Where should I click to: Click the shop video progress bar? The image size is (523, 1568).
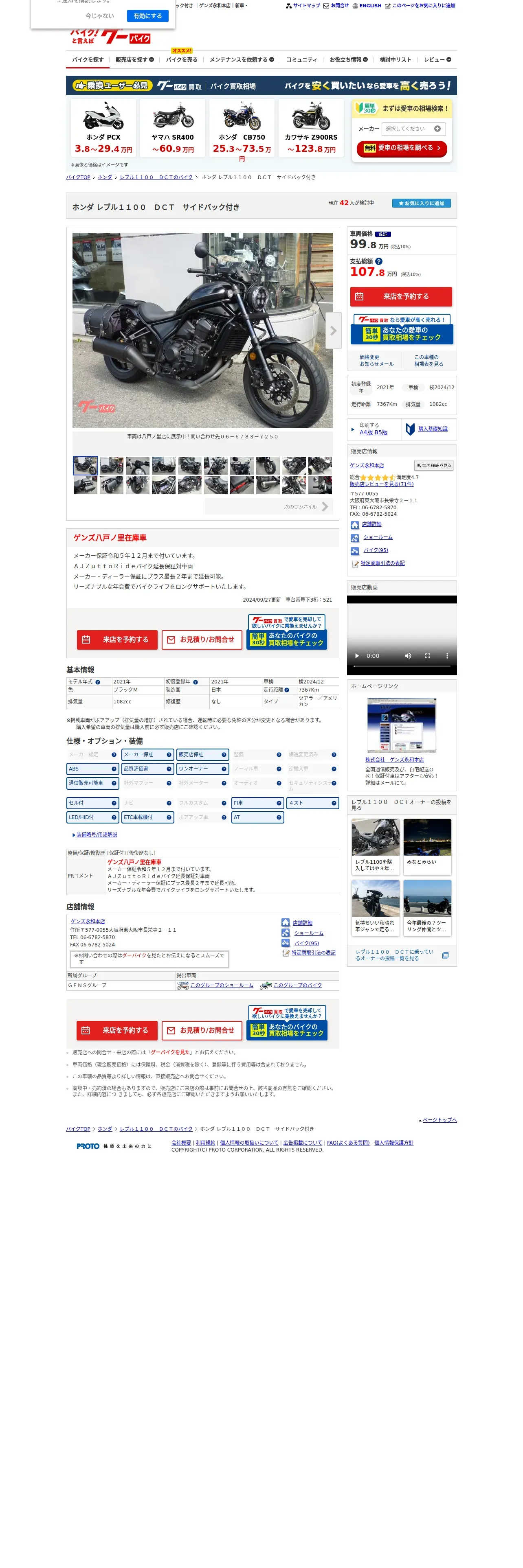coord(401,666)
